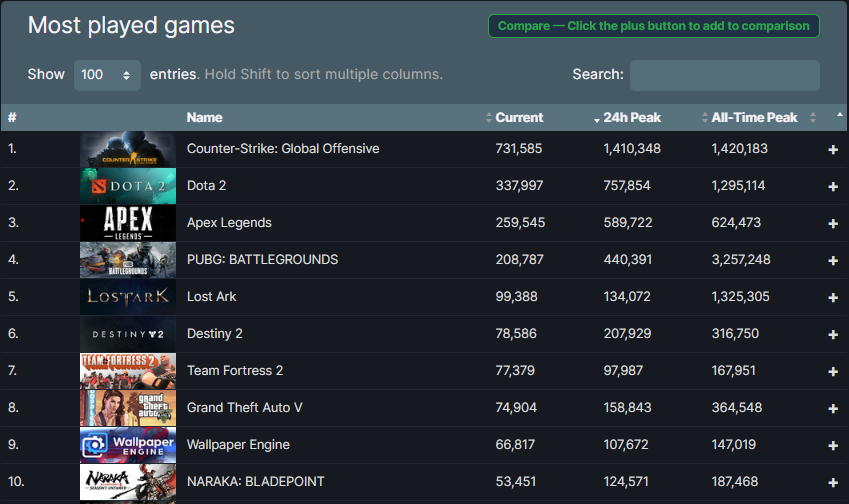Open Dota 2 logo thumbnail
This screenshot has width=849, height=504.
[128, 186]
